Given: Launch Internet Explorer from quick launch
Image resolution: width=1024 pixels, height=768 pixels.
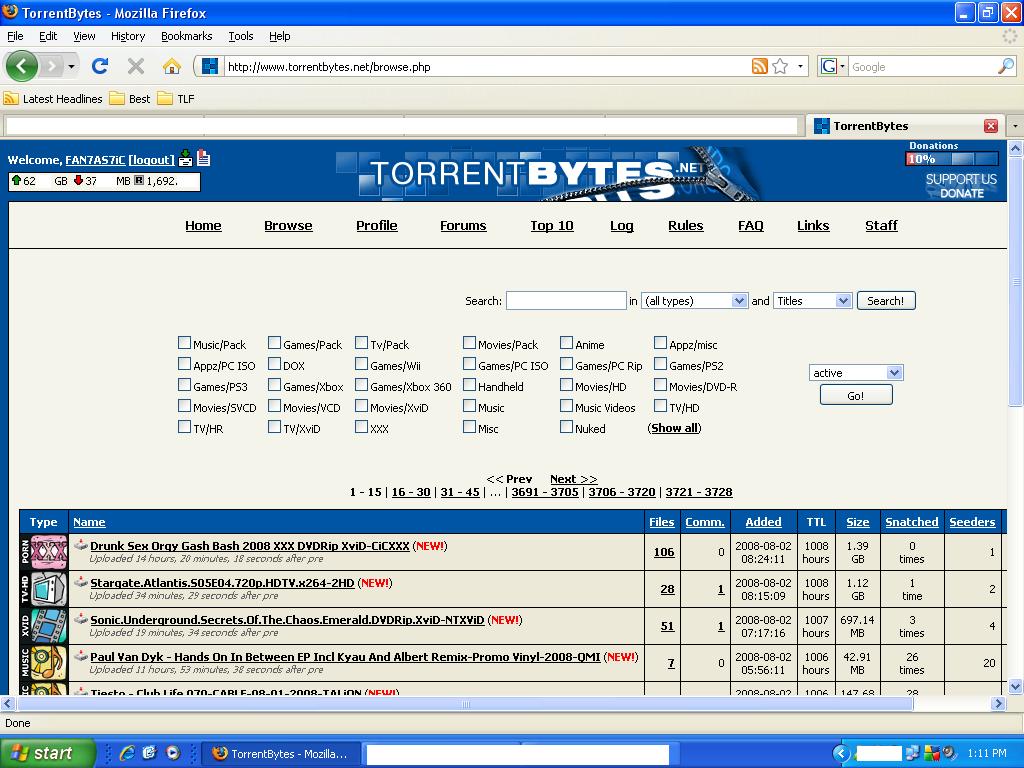Looking at the screenshot, I should coord(127,753).
